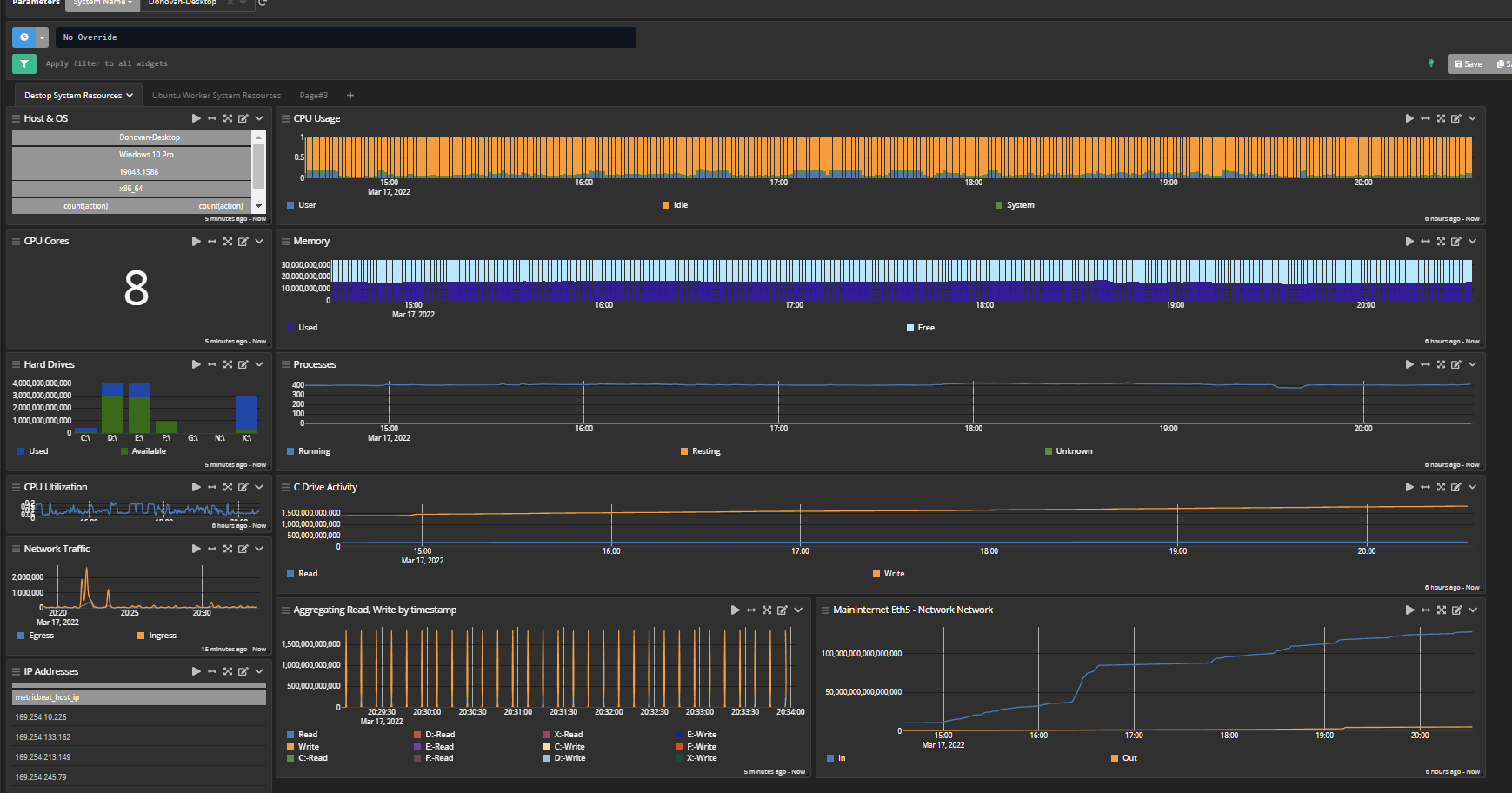The image size is (1512, 793).
Task: Toggle the Free series in Memory legend
Action: 924,328
